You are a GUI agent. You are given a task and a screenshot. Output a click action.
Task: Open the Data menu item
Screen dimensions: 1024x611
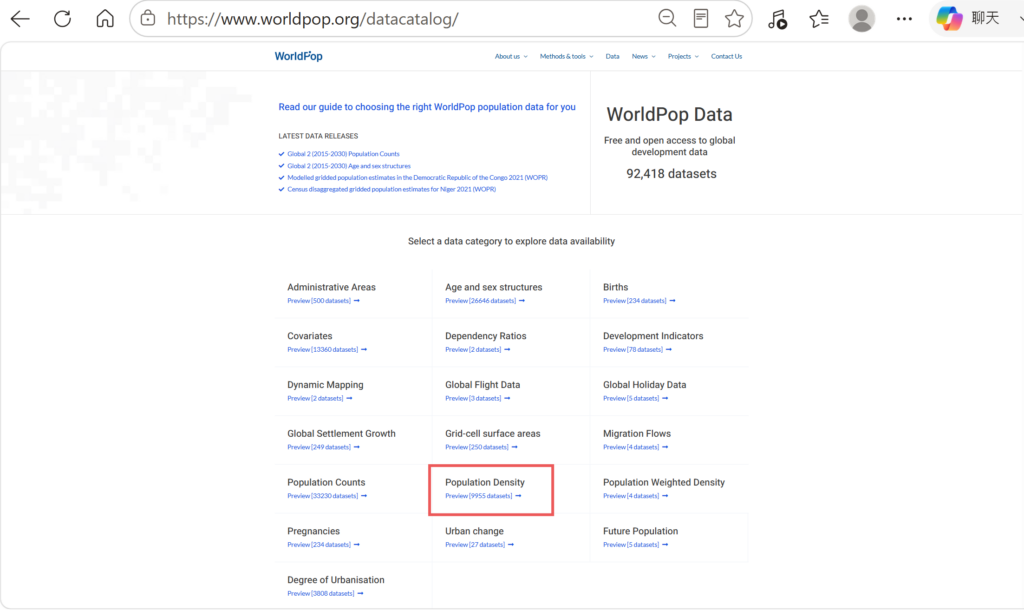click(x=612, y=56)
